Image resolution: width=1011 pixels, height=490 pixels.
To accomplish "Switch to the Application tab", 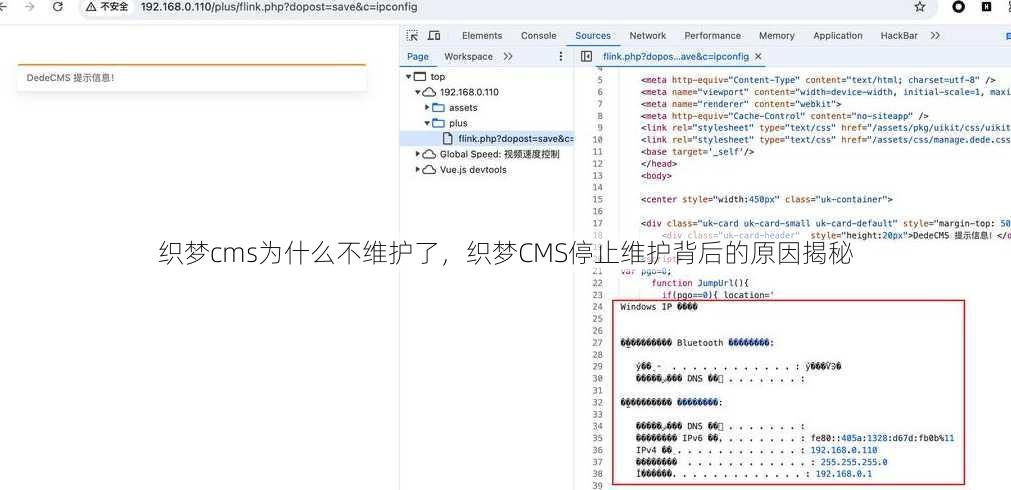I will click(x=838, y=35).
